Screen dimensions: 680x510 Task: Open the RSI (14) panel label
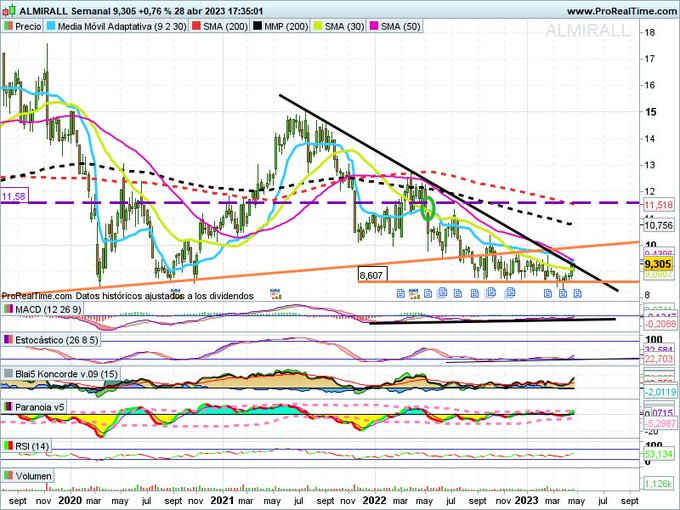click(32, 446)
